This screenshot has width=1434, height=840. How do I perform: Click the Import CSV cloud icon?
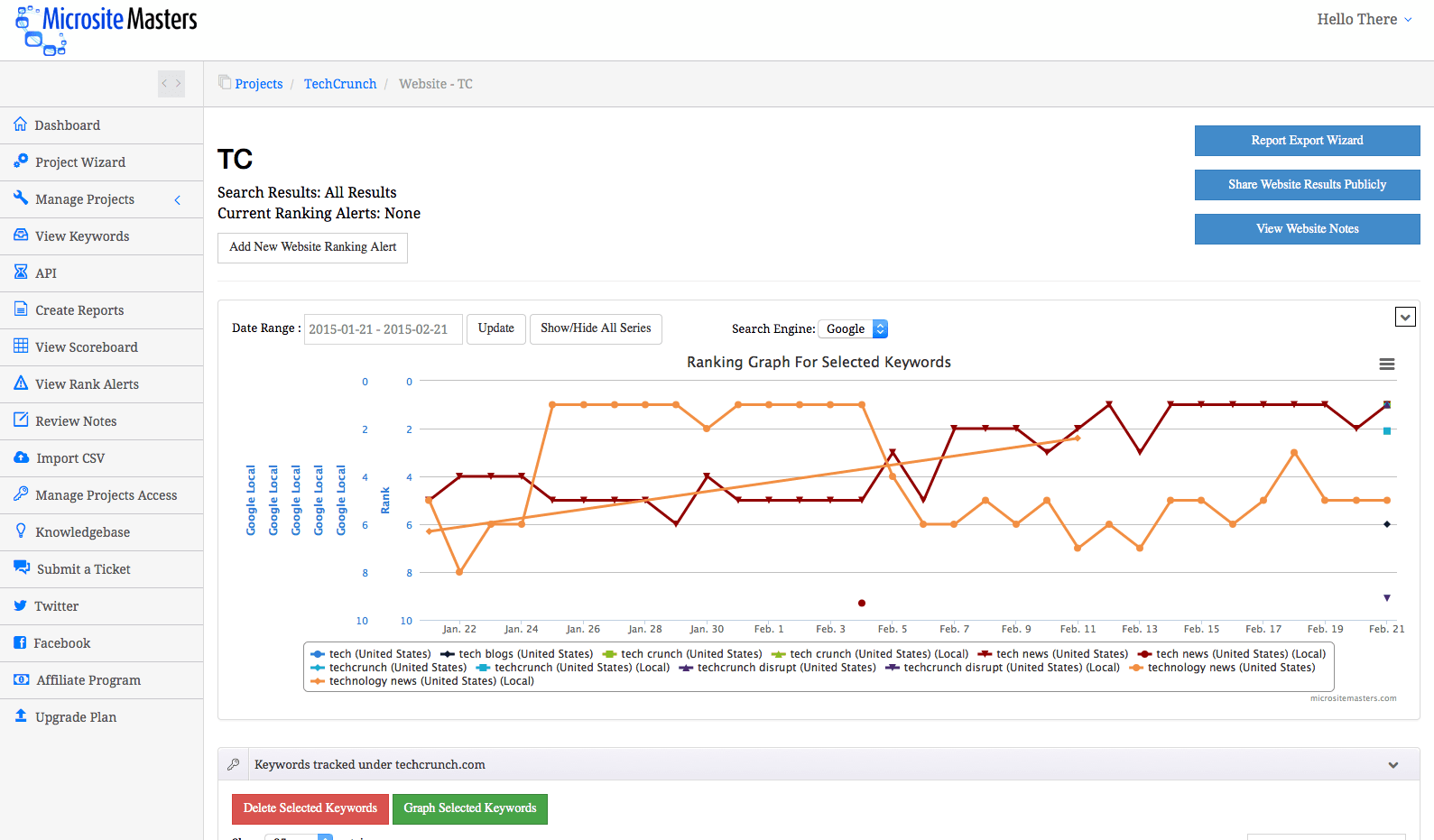click(21, 457)
